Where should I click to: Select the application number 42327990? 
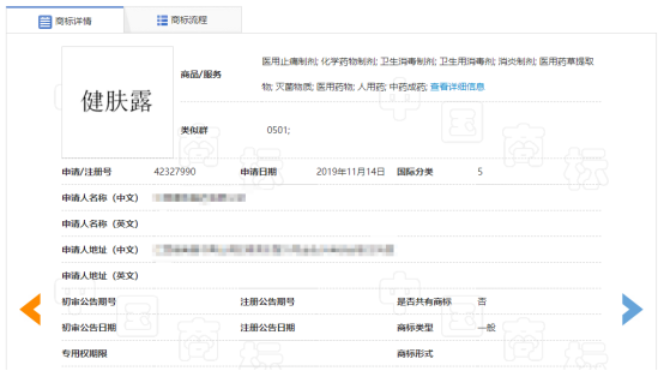174,171
